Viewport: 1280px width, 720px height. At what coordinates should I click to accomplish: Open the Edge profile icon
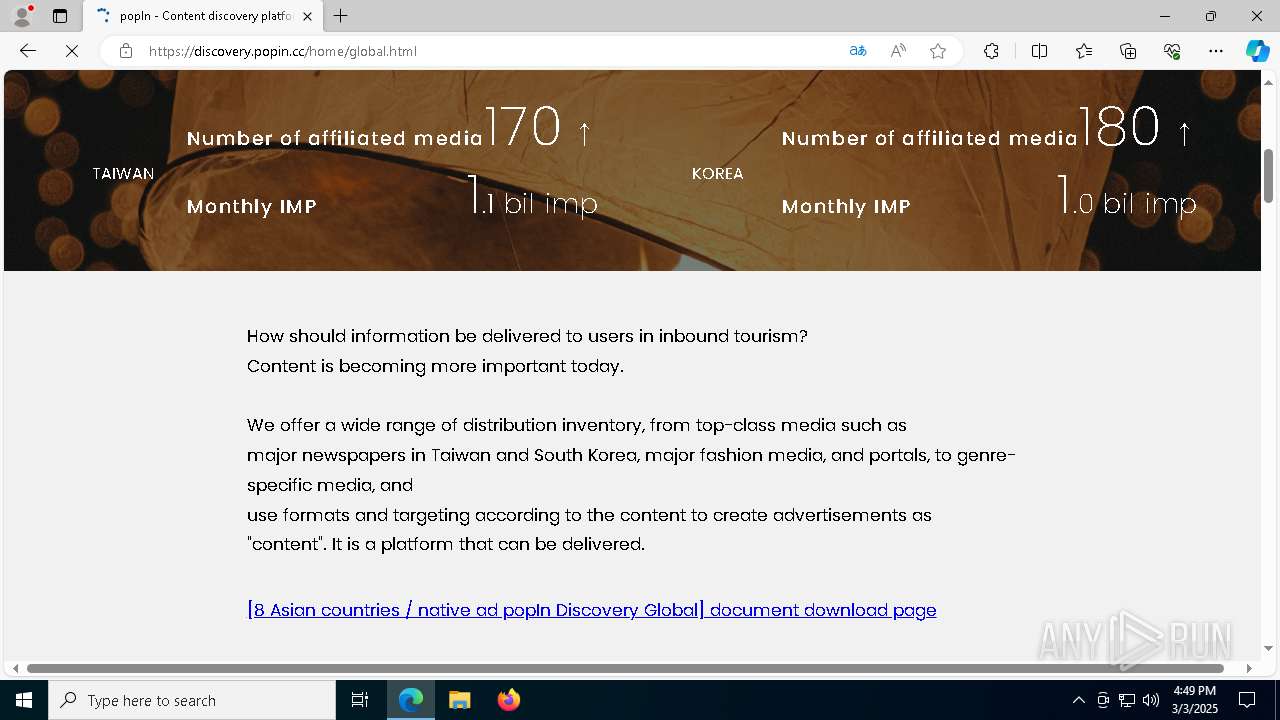pos(22,16)
